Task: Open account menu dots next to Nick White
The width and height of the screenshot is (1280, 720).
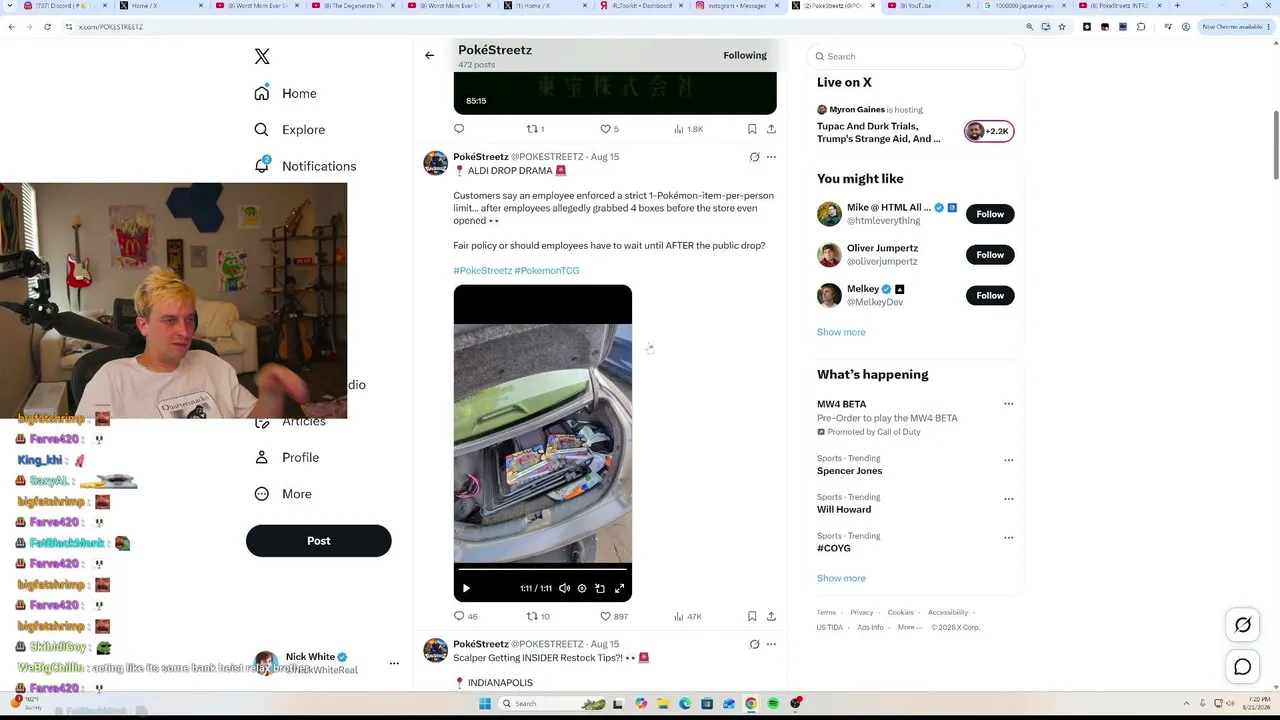Action: point(394,663)
